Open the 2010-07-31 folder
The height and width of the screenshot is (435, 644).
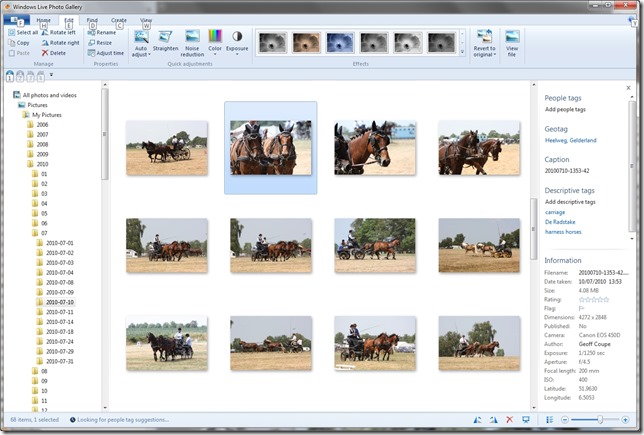[60, 361]
